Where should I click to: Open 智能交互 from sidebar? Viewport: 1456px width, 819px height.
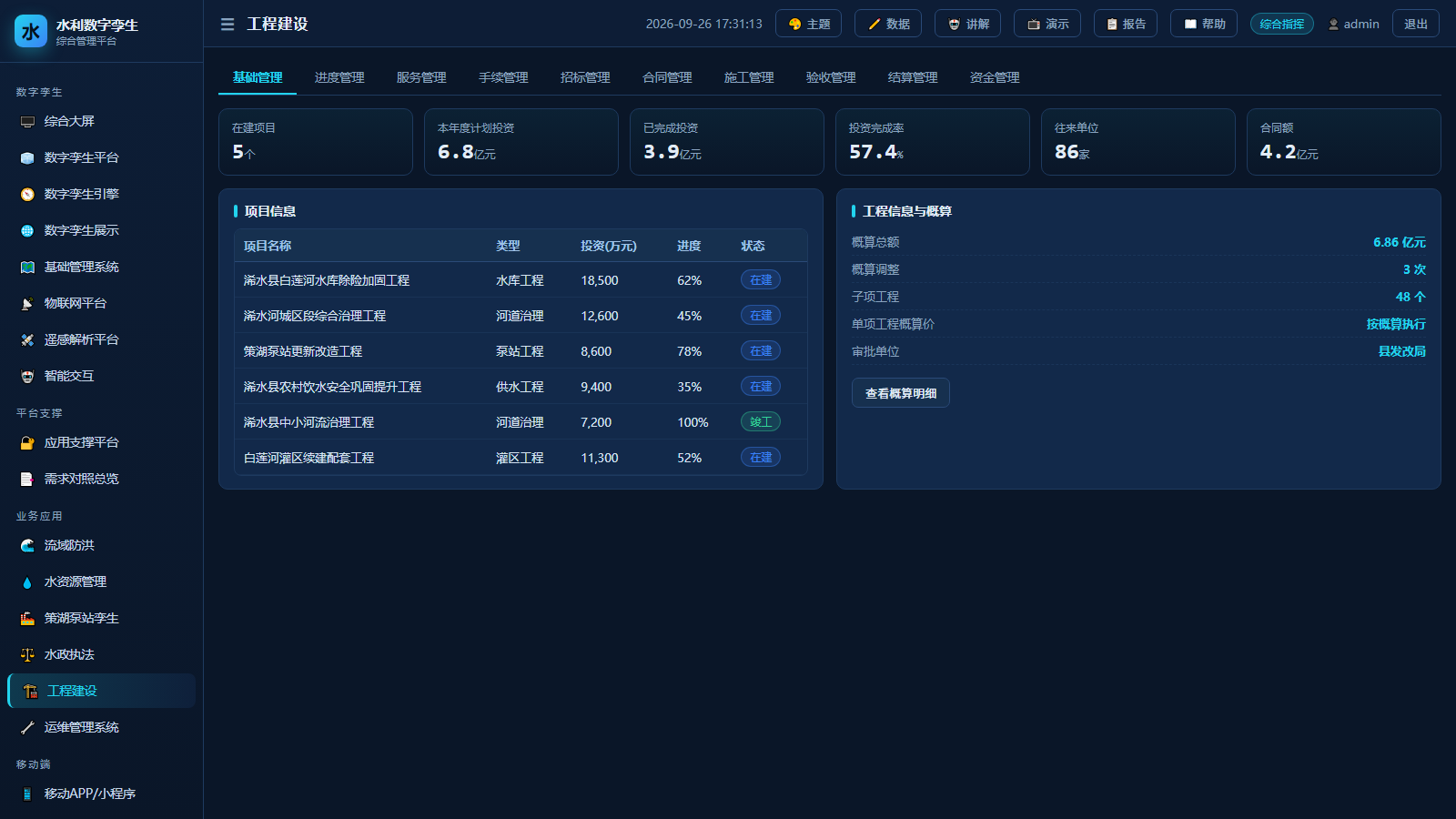(101, 376)
